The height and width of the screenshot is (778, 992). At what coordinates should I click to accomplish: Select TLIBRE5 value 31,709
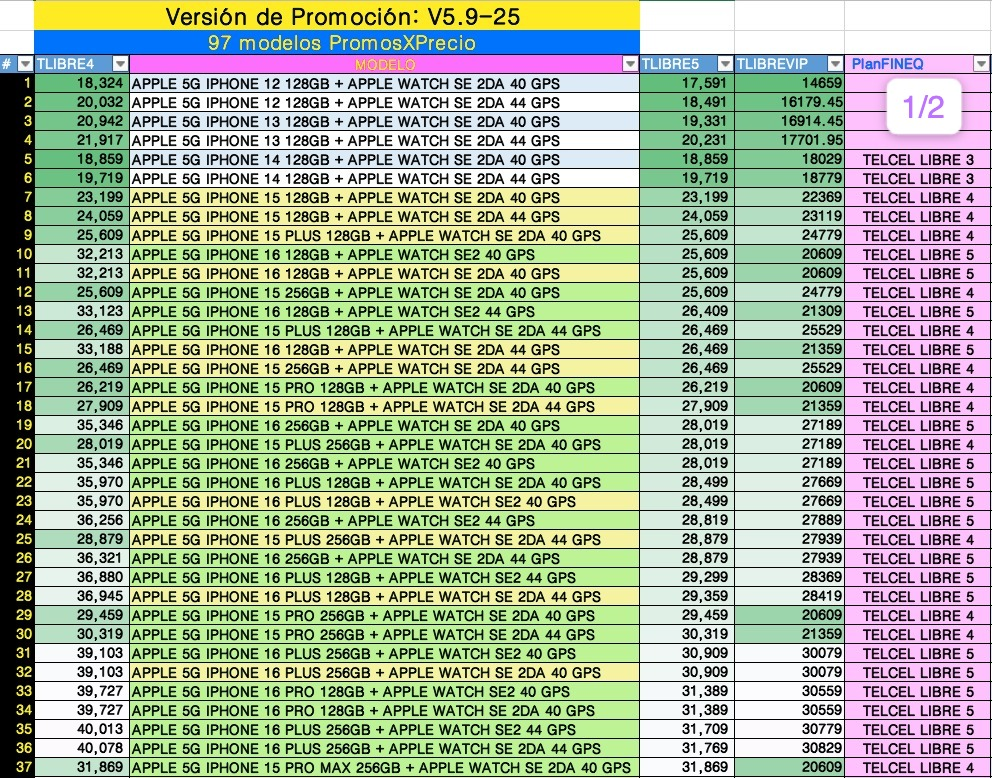click(x=687, y=729)
